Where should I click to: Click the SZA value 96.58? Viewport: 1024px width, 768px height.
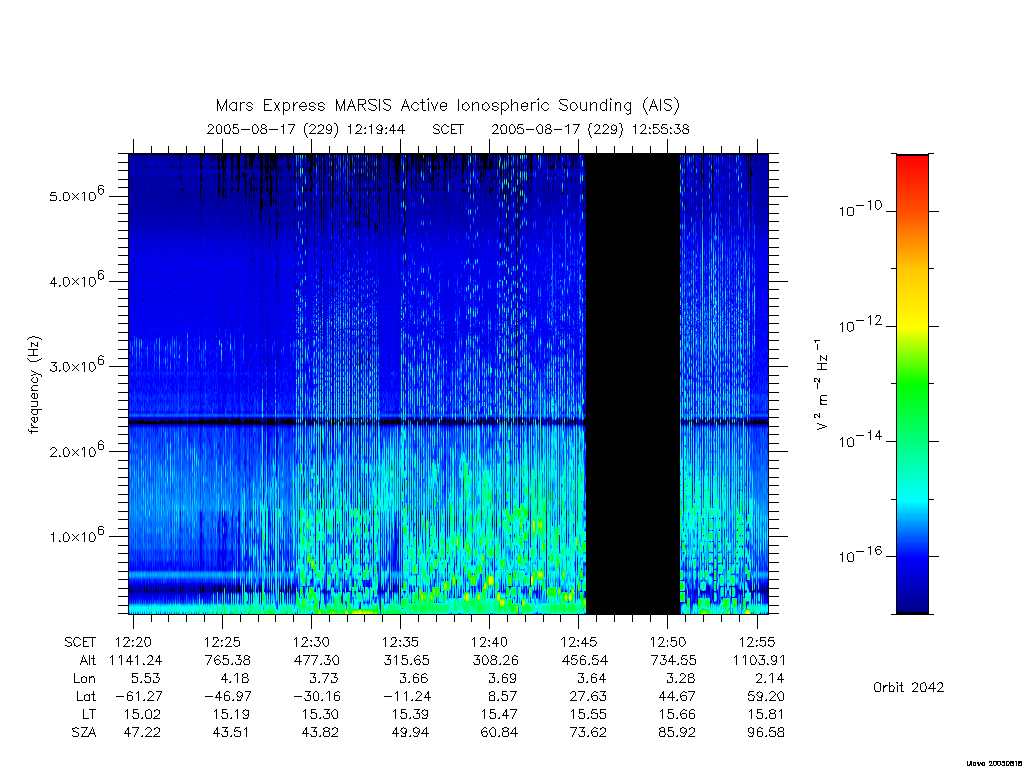click(766, 732)
